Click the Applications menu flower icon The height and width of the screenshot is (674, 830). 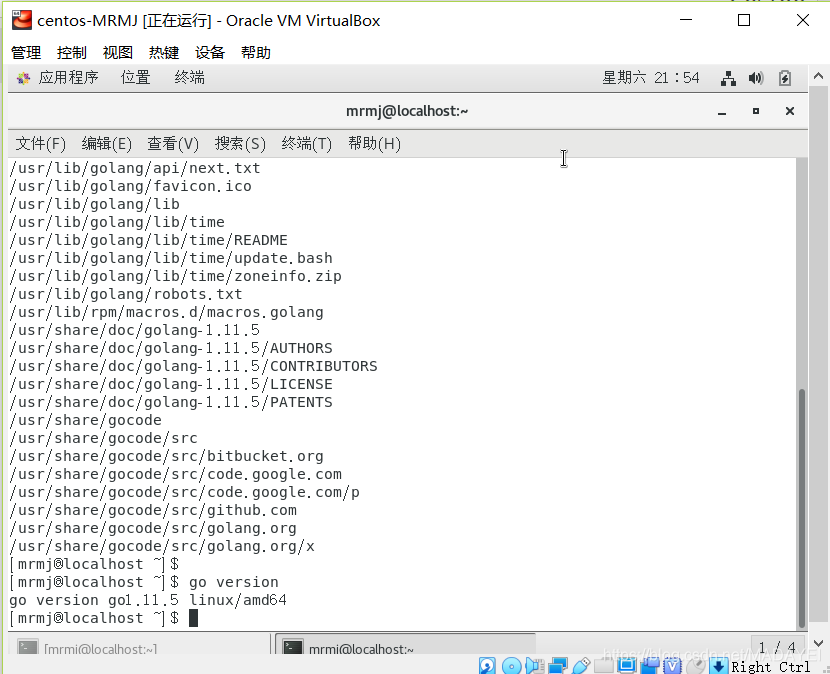[23, 78]
